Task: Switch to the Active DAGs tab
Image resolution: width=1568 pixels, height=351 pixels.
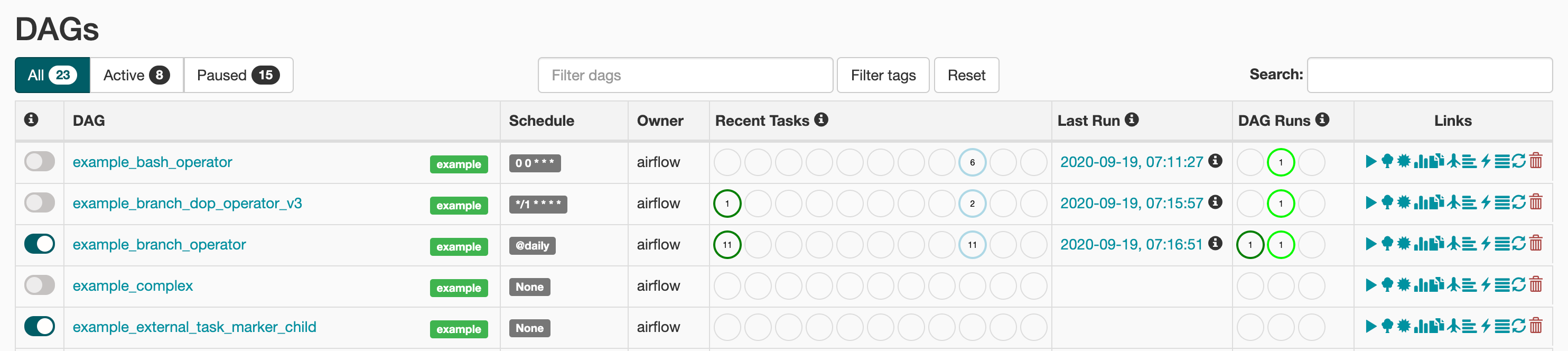Action: coord(136,75)
